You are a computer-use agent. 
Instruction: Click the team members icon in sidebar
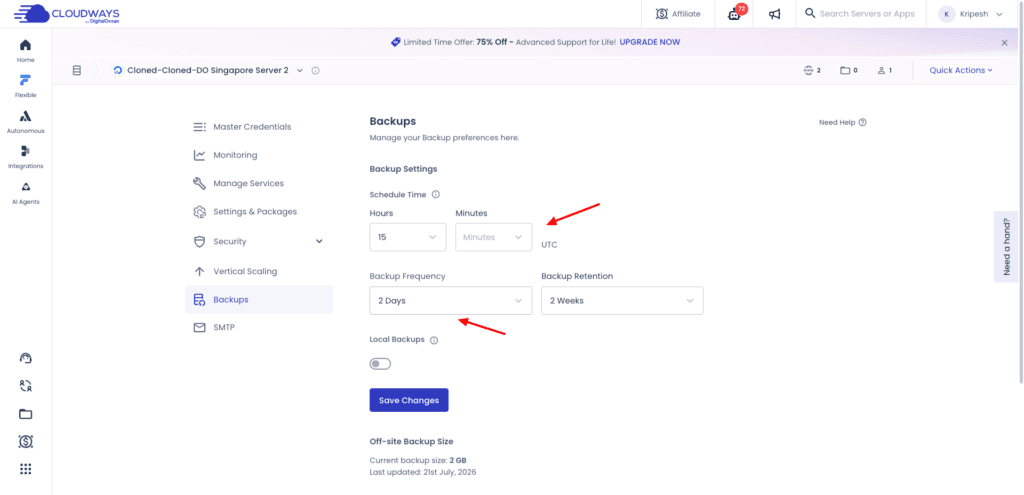coord(25,386)
